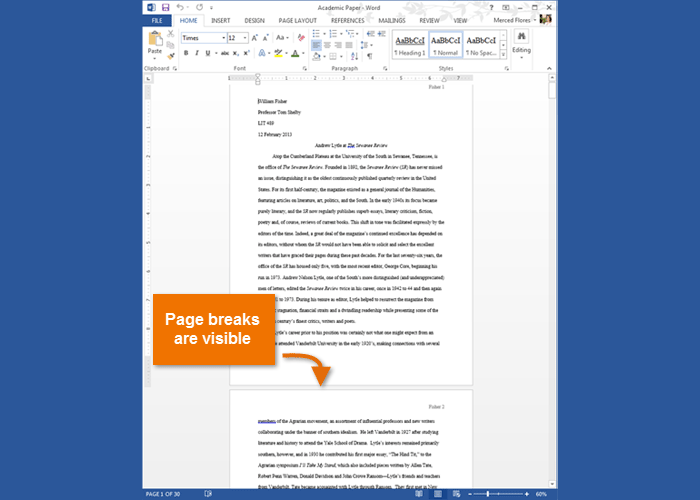Show paragraph marks
This screenshot has height=500, width=700.
click(x=370, y=56)
